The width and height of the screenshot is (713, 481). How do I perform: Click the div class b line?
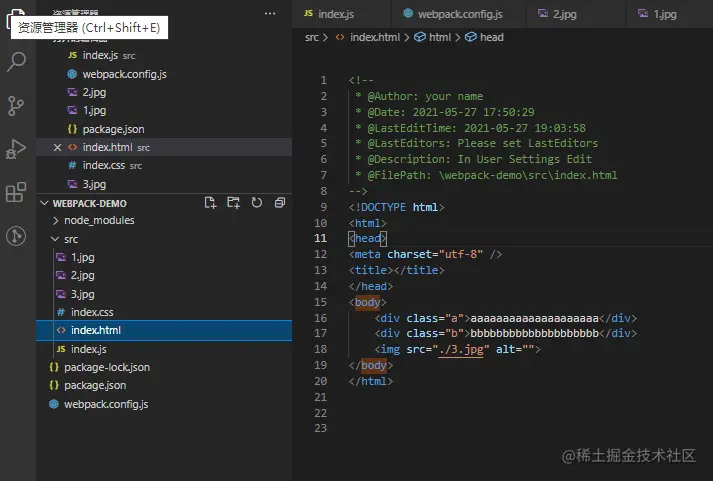point(506,334)
